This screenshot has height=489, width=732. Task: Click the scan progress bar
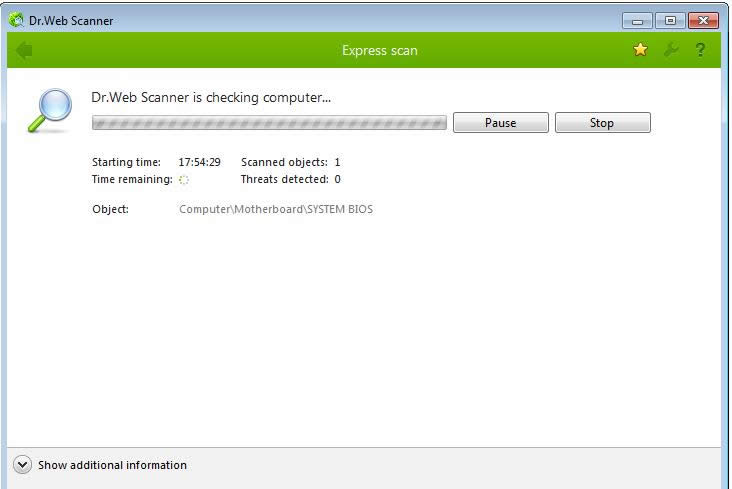point(269,123)
